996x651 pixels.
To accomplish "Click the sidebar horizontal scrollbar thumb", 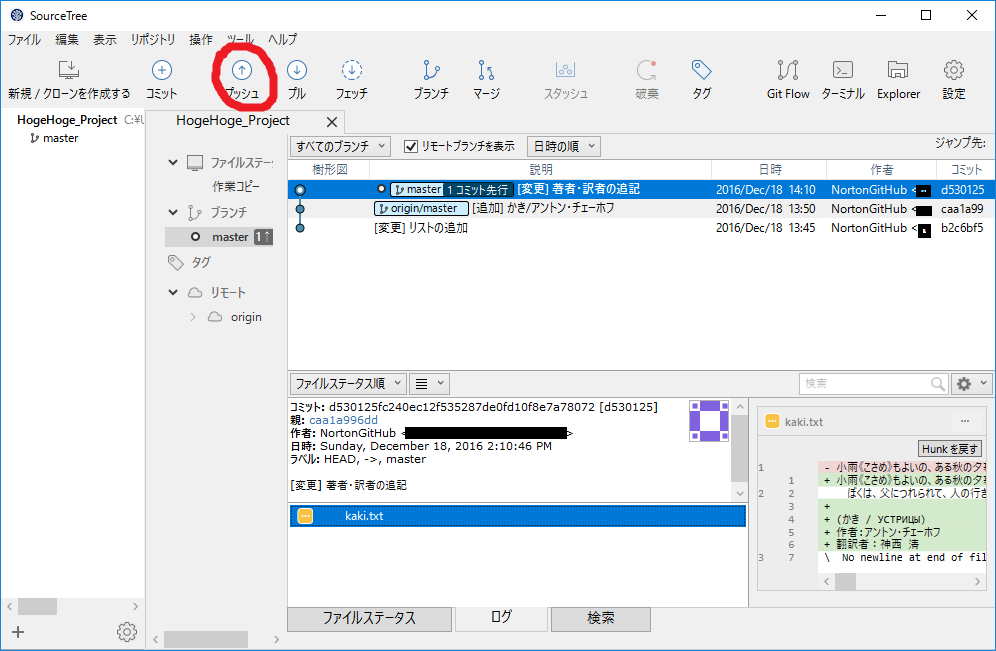I will pyautogui.click(x=206, y=639).
